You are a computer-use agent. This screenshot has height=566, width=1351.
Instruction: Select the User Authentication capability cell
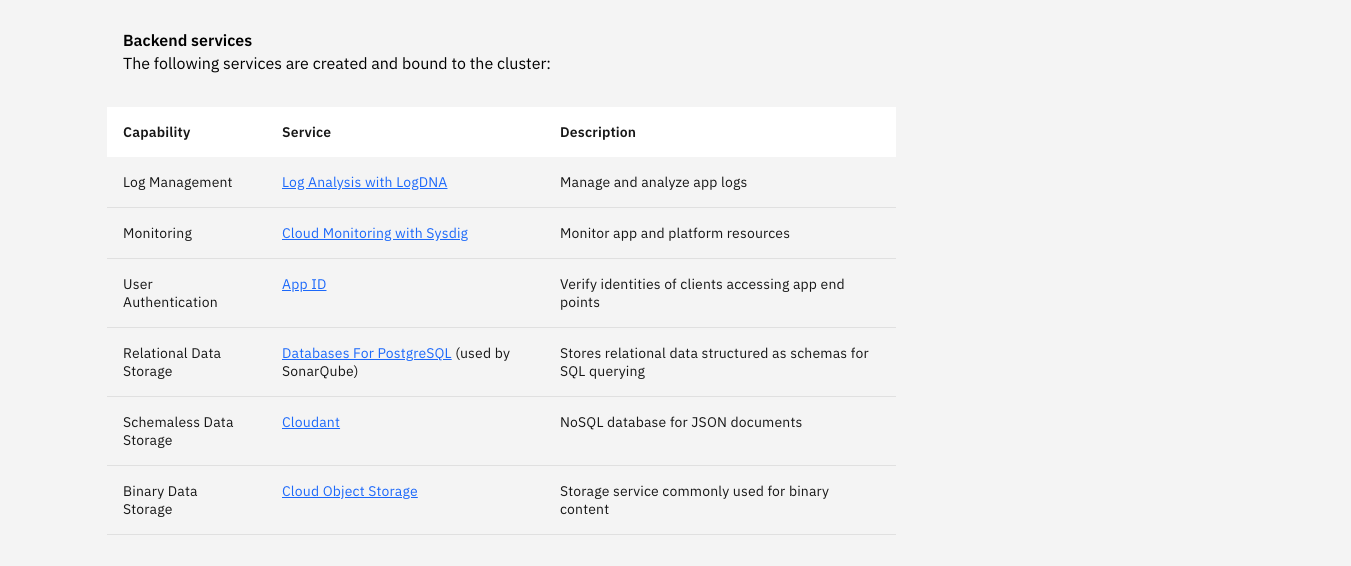click(170, 293)
